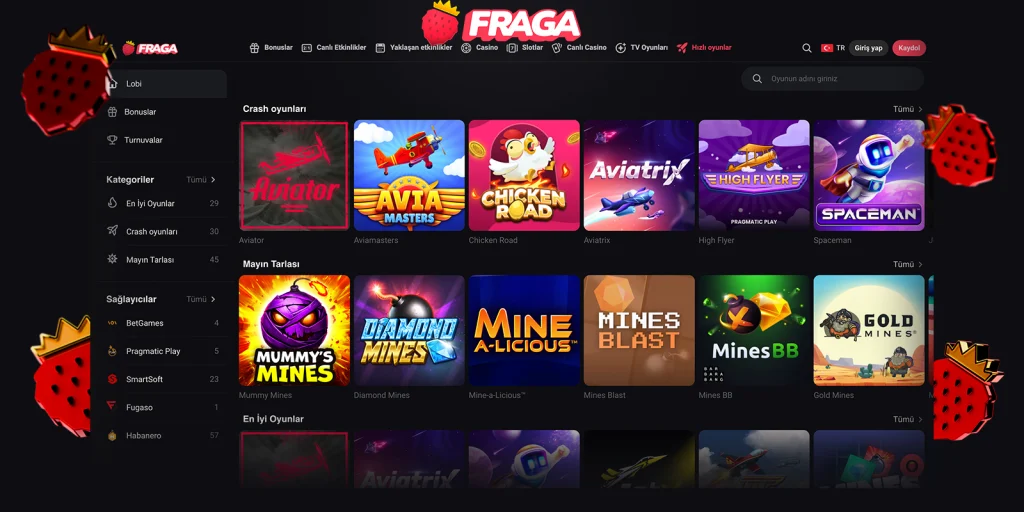
Task: Open the SmartSoft provider icon
Action: 112,379
